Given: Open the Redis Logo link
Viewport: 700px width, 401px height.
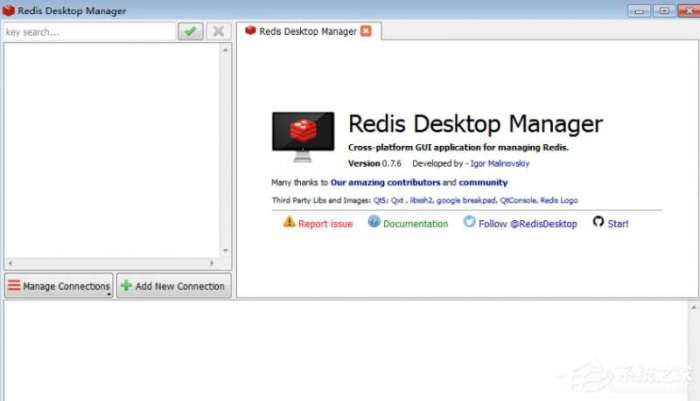Looking at the screenshot, I should 559,200.
